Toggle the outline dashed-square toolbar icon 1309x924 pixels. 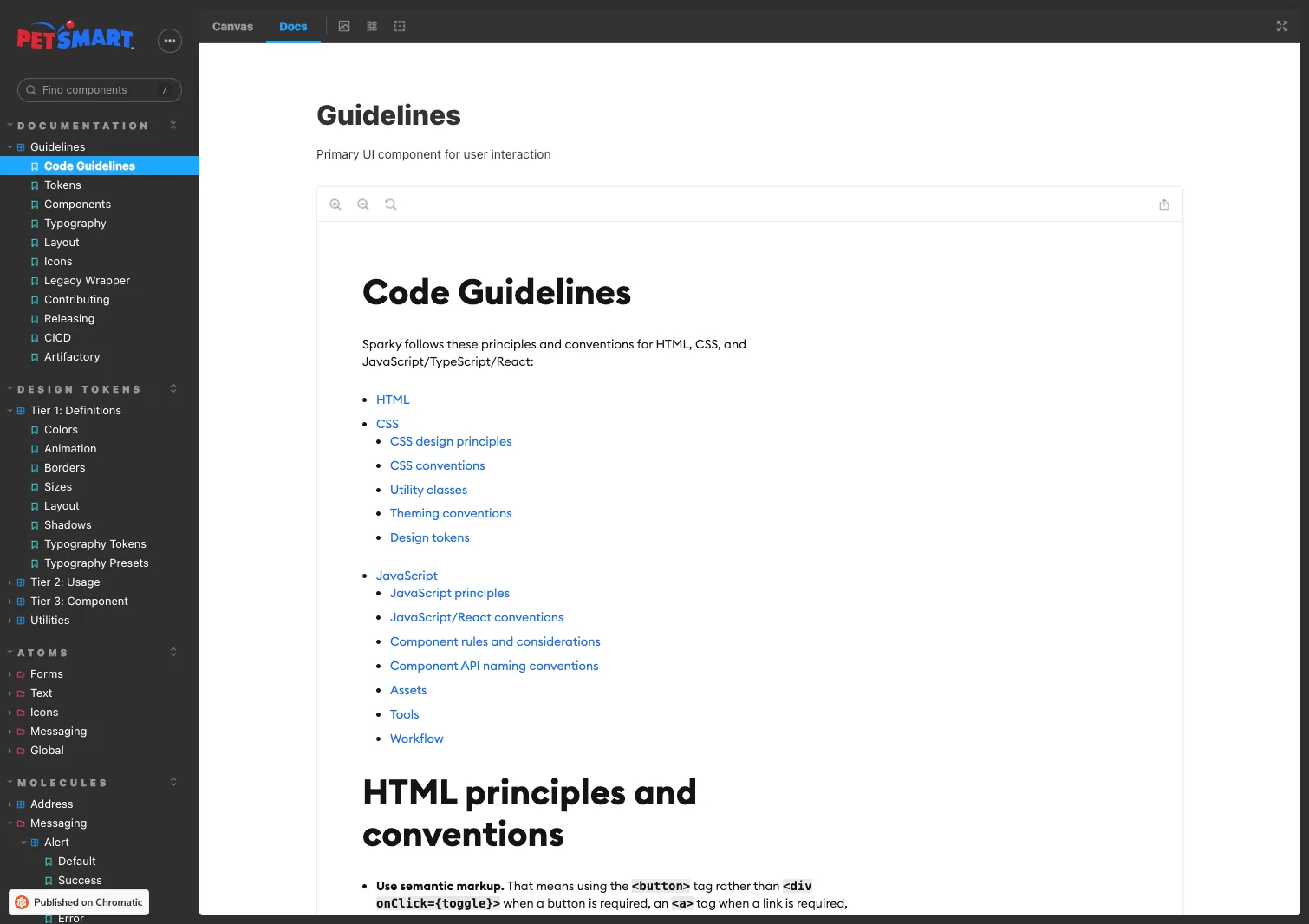[400, 26]
